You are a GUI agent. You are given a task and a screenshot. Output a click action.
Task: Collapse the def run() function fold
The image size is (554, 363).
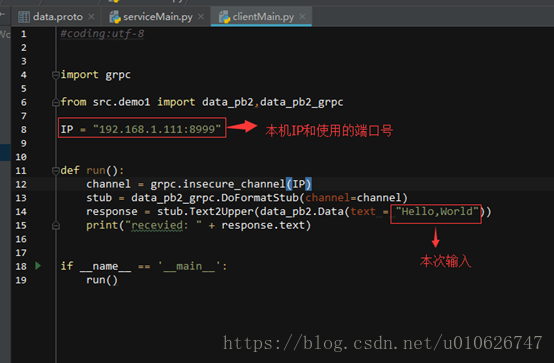[55, 171]
